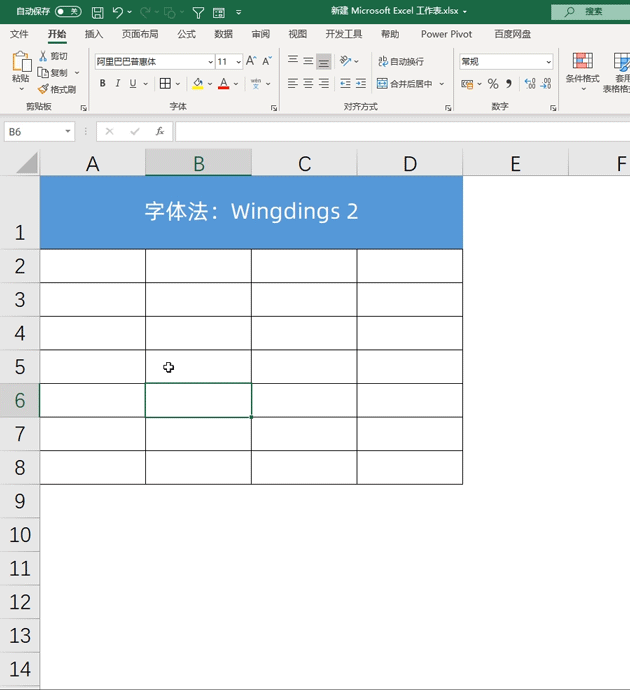Align text right icon
Viewport: 630px width, 690px height.
(324, 83)
